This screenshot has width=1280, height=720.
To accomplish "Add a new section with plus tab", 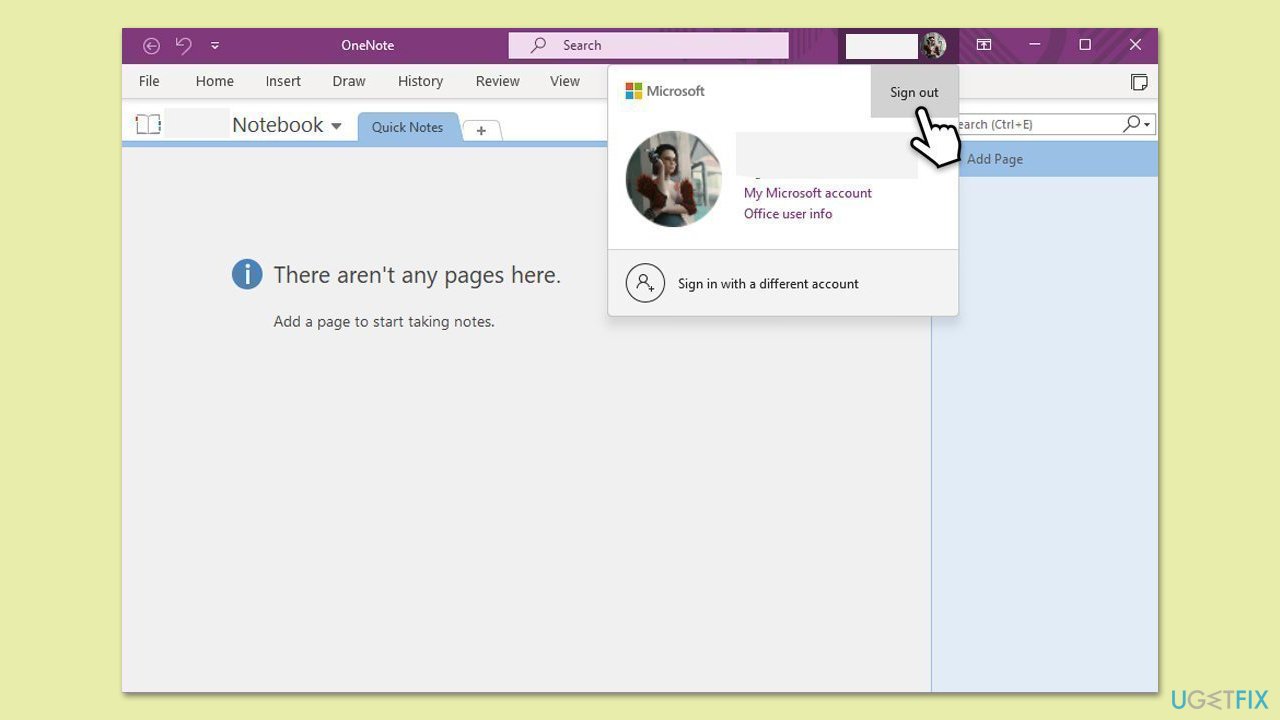I will click(x=481, y=131).
